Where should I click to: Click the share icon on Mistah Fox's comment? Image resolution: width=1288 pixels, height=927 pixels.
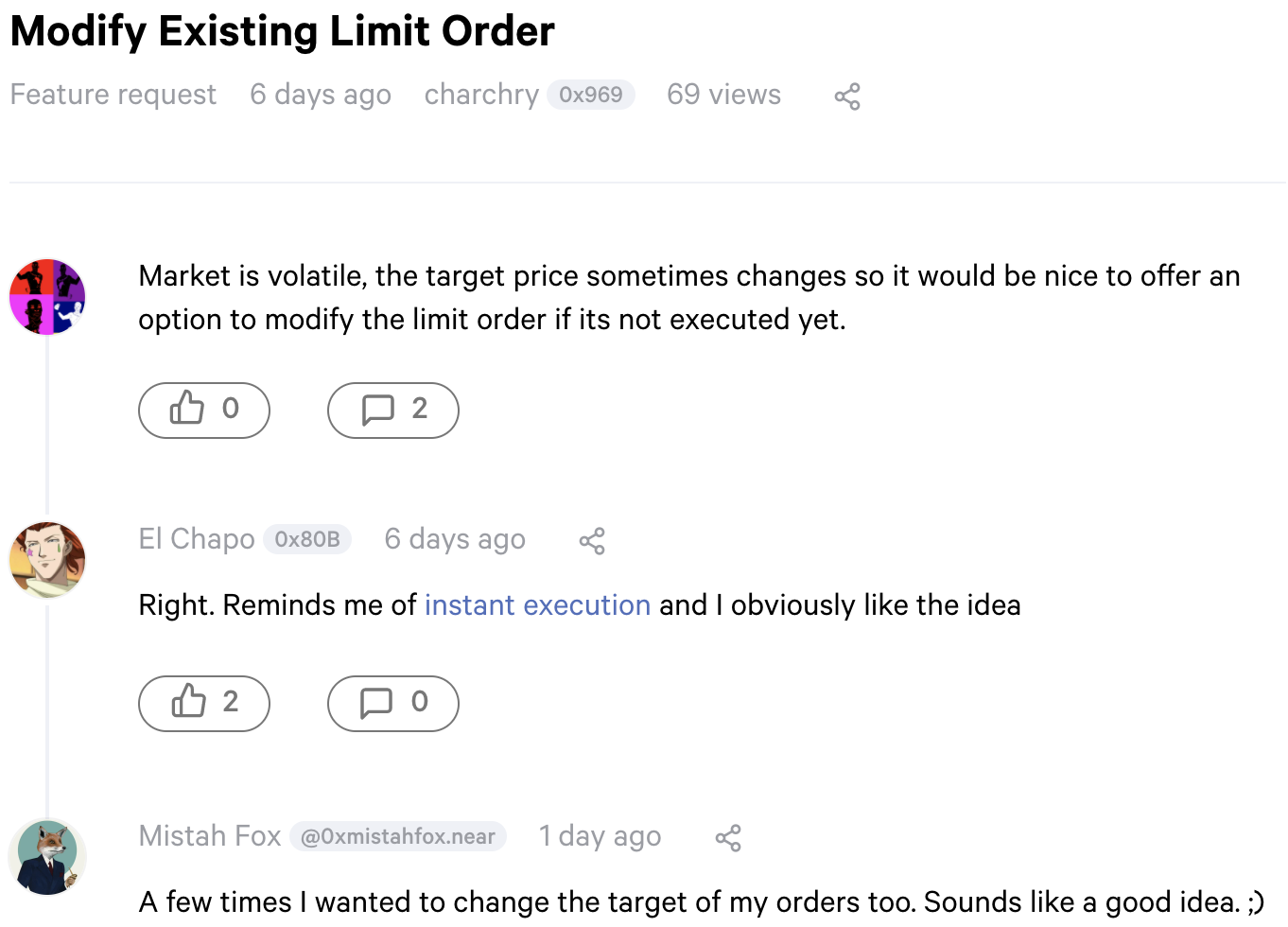pyautogui.click(x=728, y=838)
